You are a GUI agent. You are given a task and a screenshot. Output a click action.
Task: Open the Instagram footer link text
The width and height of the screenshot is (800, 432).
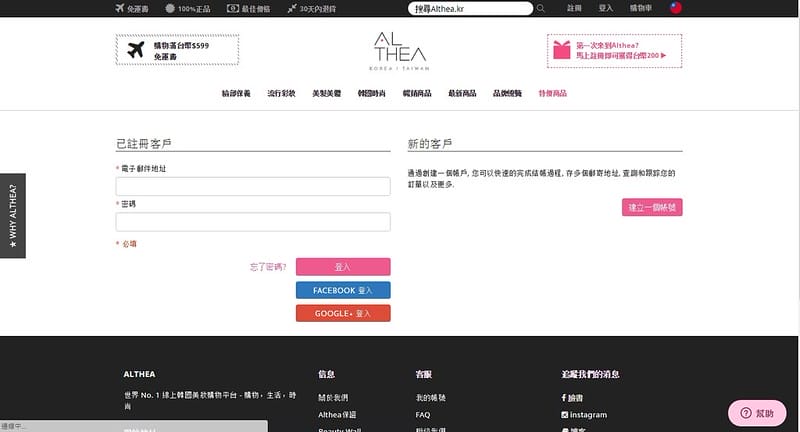pyautogui.click(x=588, y=415)
